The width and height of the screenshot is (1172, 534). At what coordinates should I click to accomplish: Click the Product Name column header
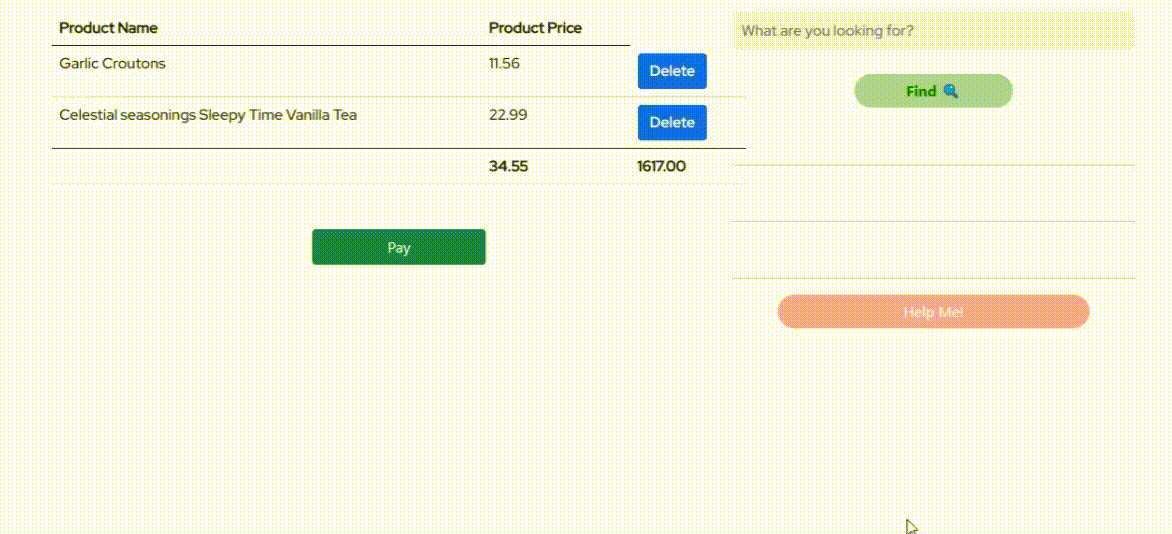pyautogui.click(x=108, y=28)
